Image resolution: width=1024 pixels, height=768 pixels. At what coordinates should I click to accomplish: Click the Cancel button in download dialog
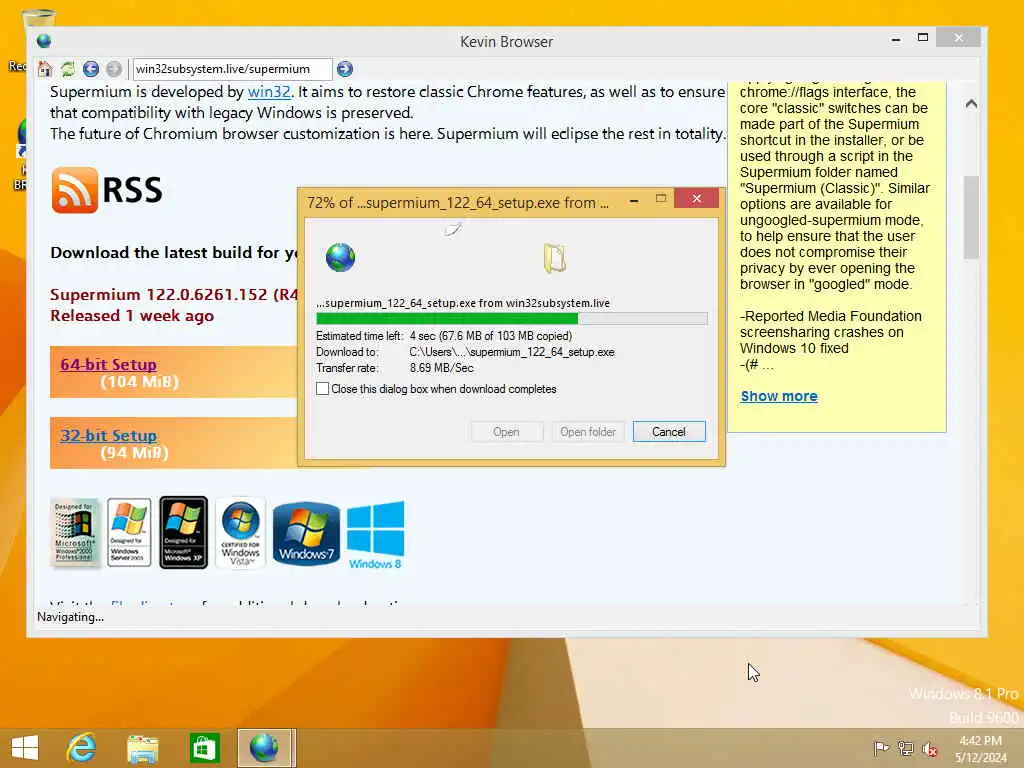tap(669, 432)
